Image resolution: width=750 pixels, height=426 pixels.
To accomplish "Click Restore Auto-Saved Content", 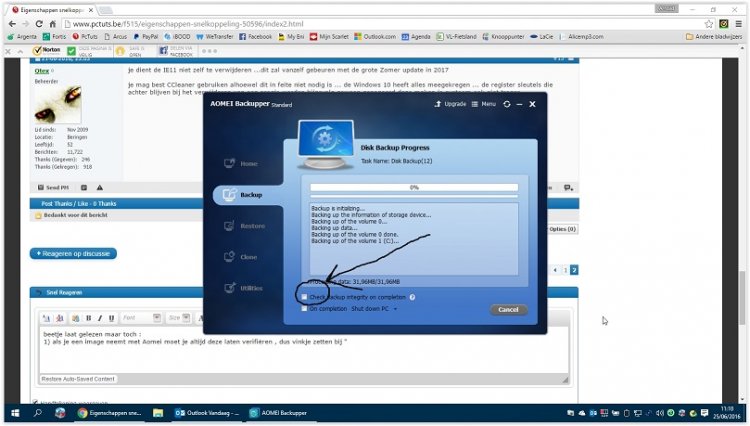I will (78, 379).
